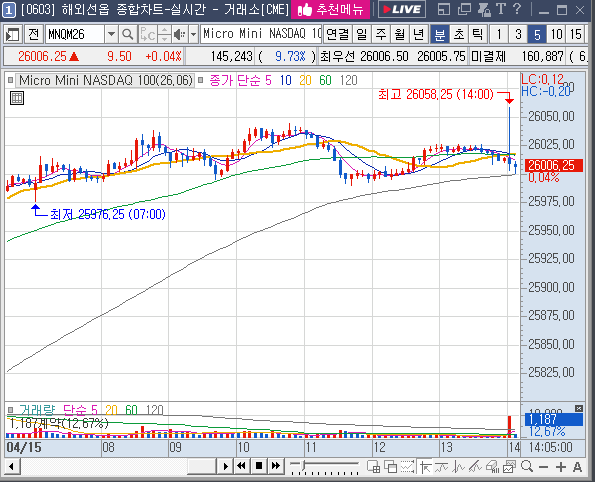This screenshot has width=595, height=482.
Task: Set interval to 1 minute
Action: (499, 35)
